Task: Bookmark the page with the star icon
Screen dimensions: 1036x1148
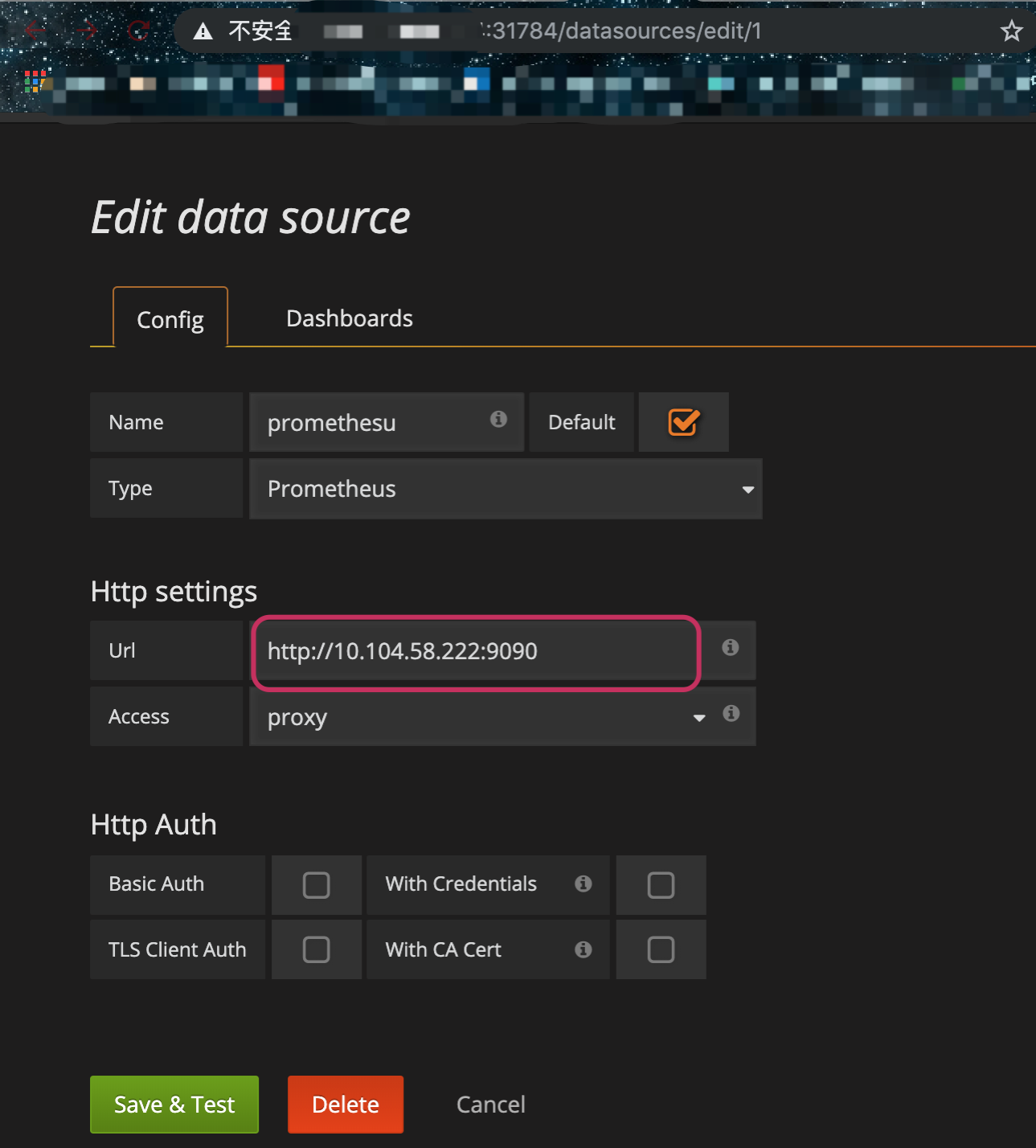Action: [x=1011, y=31]
